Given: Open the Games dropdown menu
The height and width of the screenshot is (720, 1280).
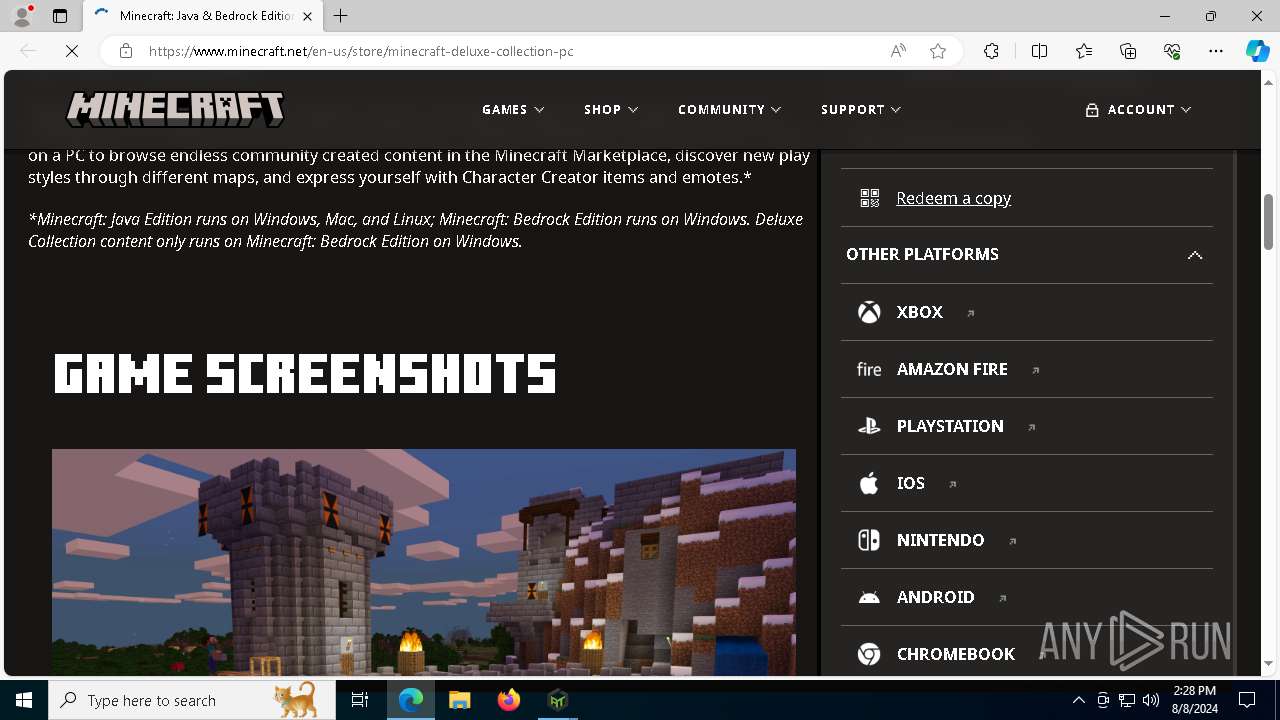Looking at the screenshot, I should (x=513, y=109).
